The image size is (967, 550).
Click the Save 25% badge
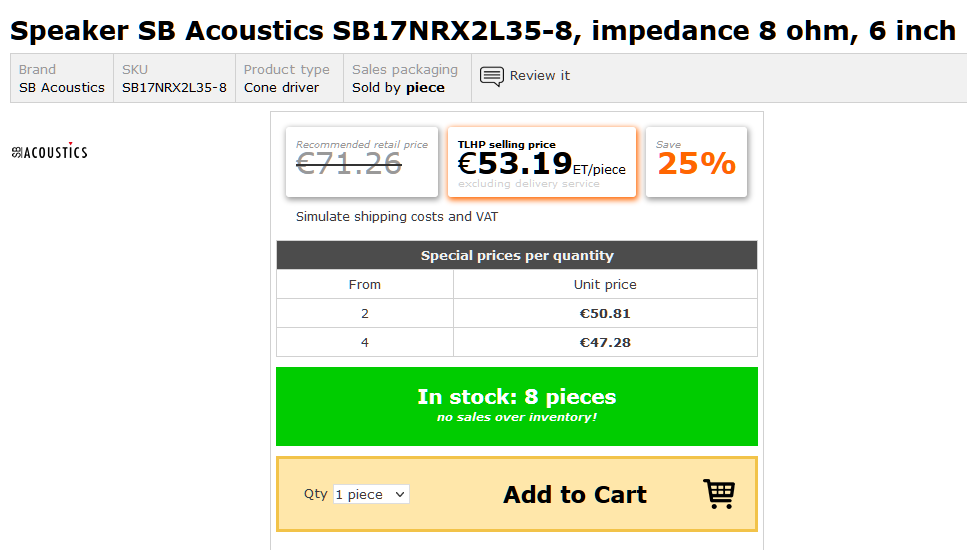point(696,162)
